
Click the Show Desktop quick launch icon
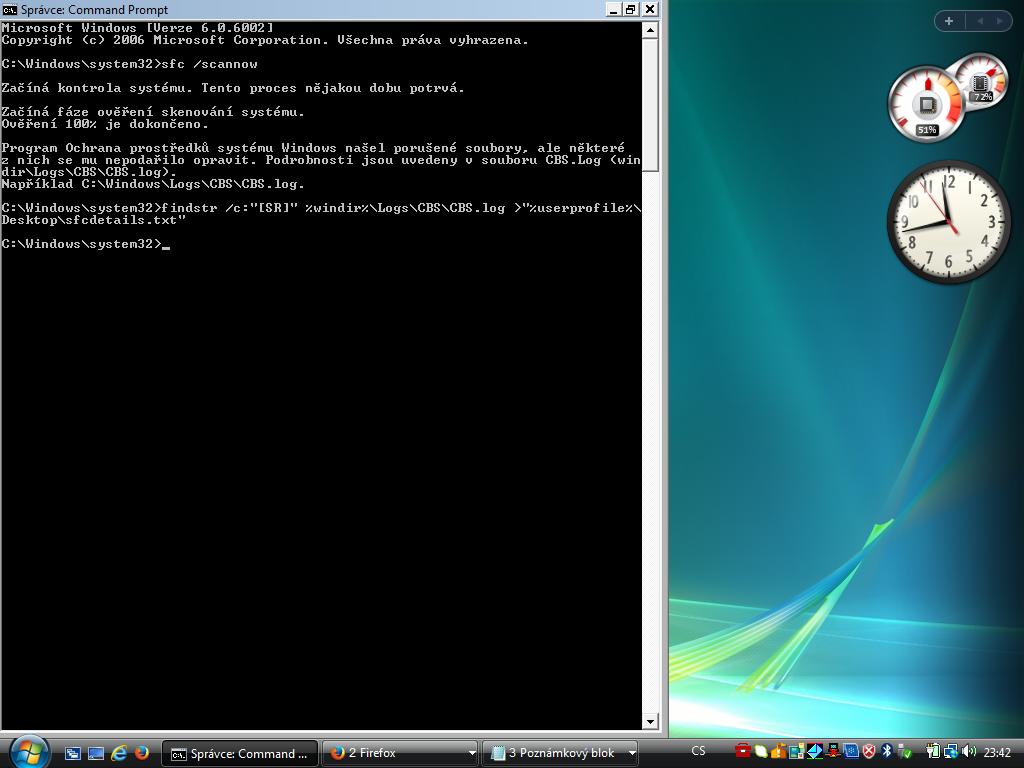[73, 753]
